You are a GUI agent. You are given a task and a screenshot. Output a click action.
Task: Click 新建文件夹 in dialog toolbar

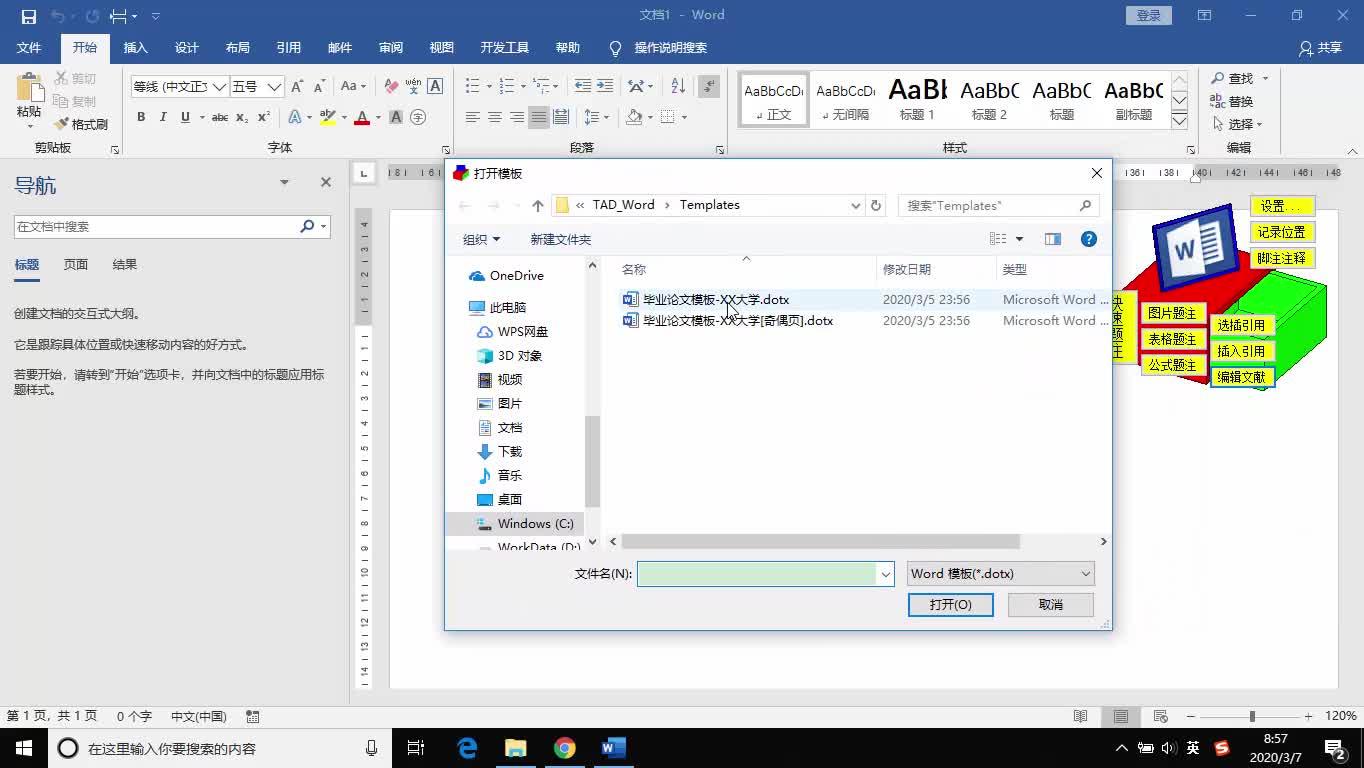click(x=560, y=239)
